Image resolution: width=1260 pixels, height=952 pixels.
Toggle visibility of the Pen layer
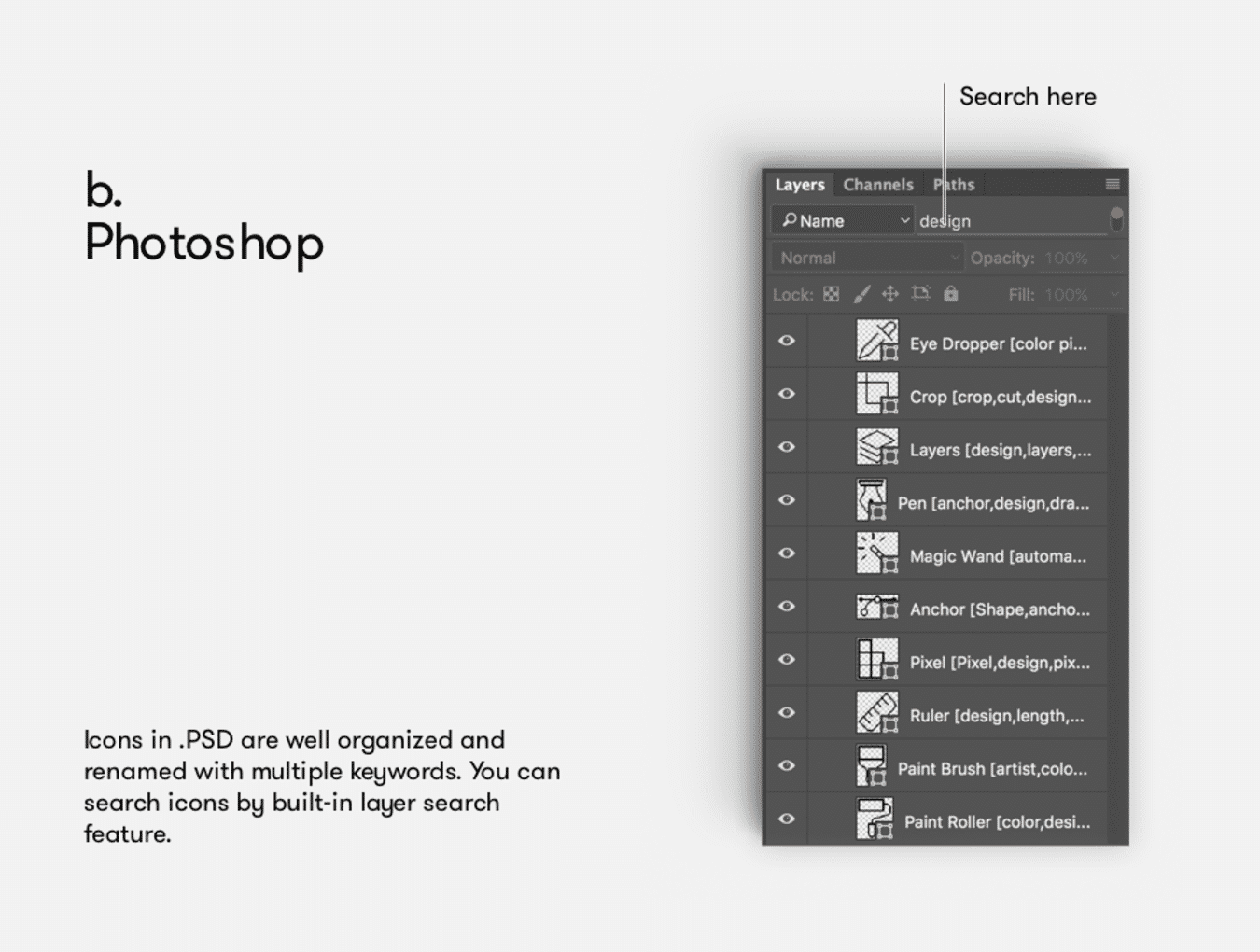787,500
